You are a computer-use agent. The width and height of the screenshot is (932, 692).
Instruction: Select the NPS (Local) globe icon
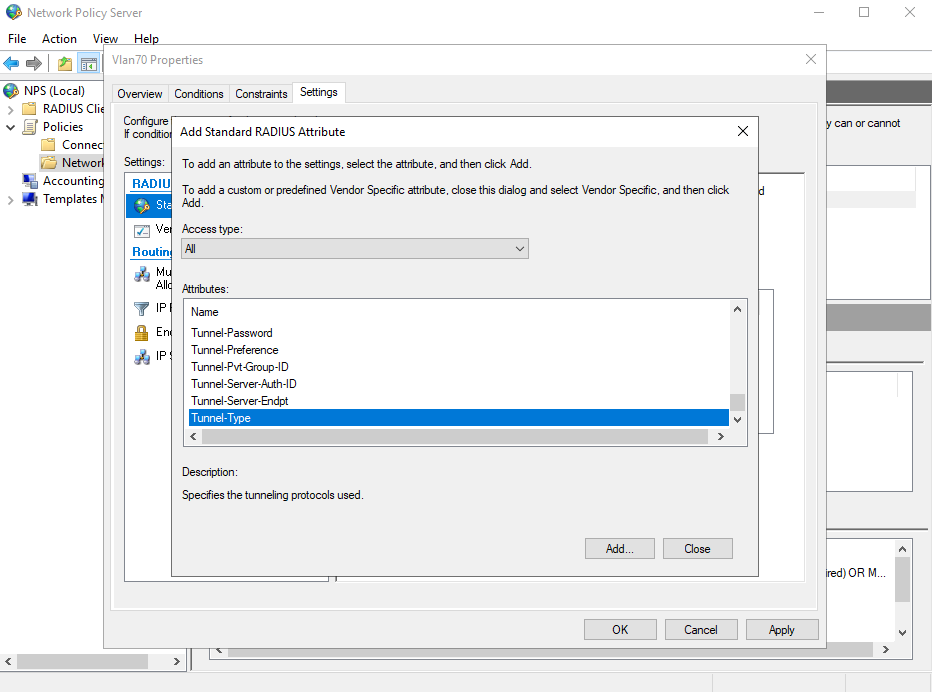[11, 91]
